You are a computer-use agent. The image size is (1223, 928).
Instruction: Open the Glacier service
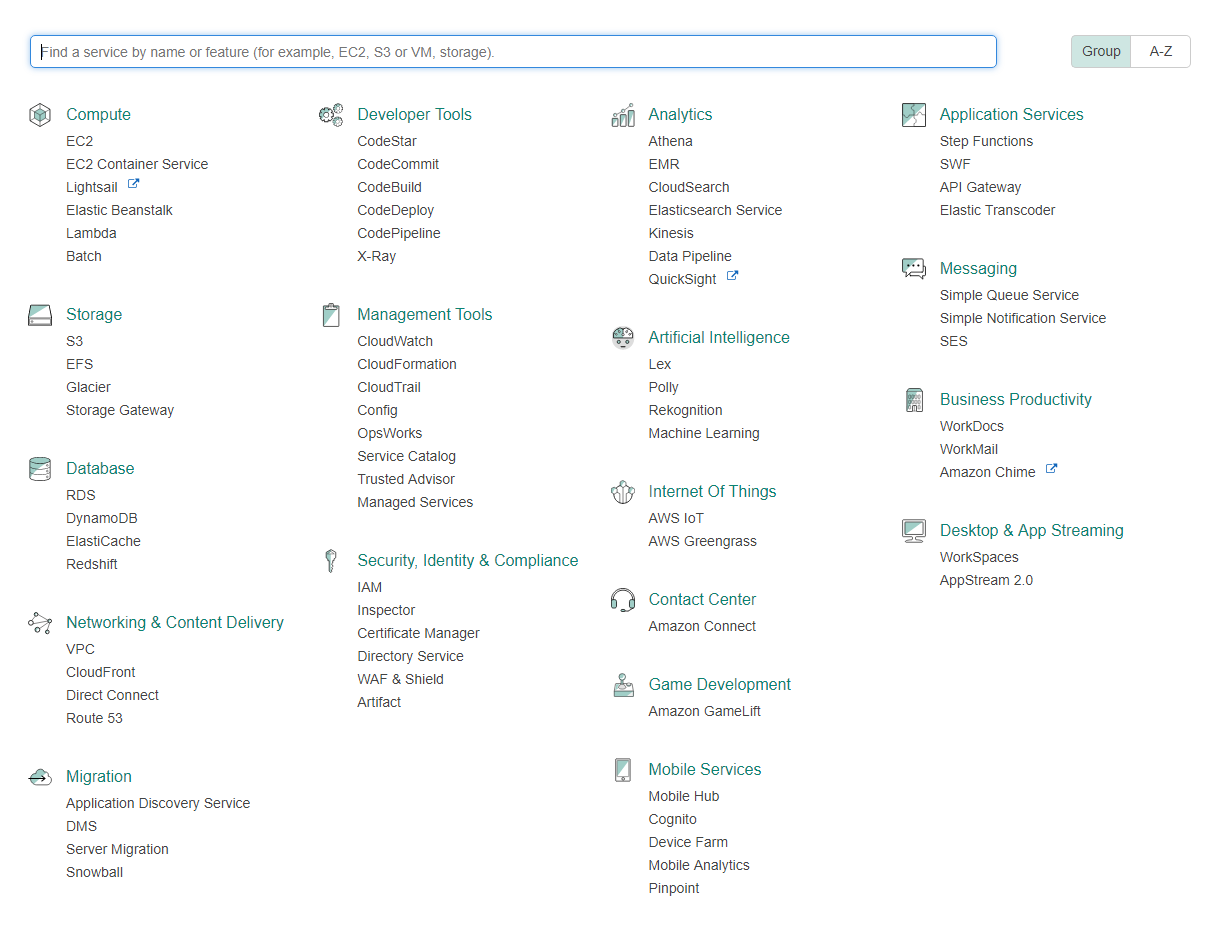coord(89,388)
